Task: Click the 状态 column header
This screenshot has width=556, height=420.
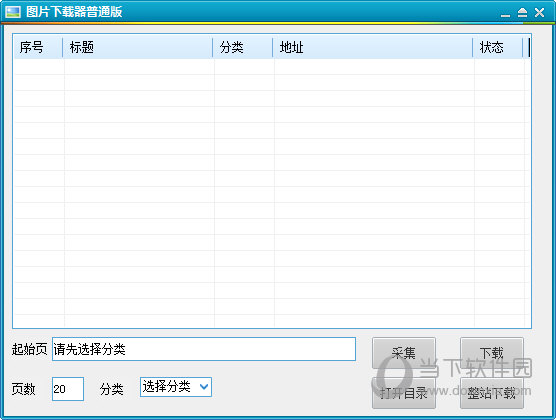Action: (x=498, y=47)
